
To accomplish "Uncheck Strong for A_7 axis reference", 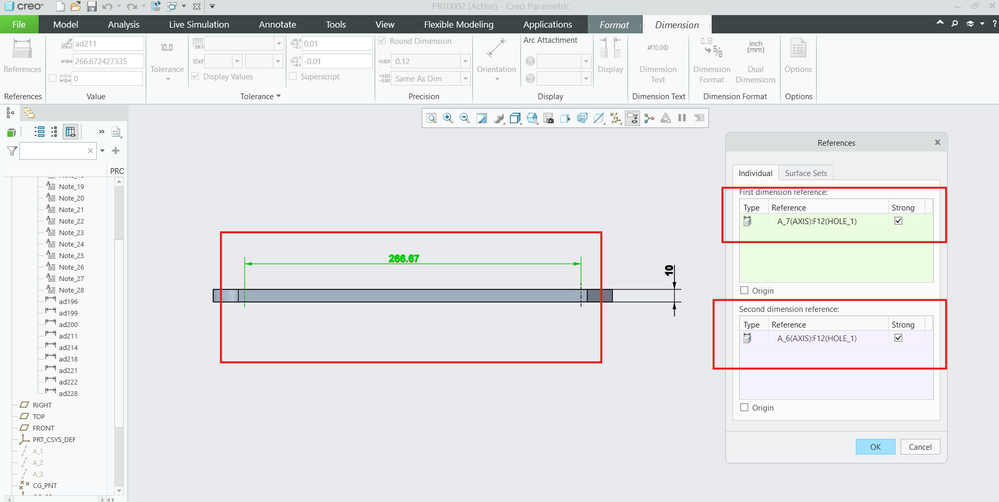I will pyautogui.click(x=898, y=221).
